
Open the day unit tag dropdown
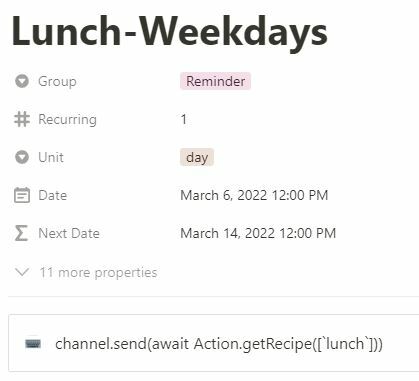tap(197, 157)
